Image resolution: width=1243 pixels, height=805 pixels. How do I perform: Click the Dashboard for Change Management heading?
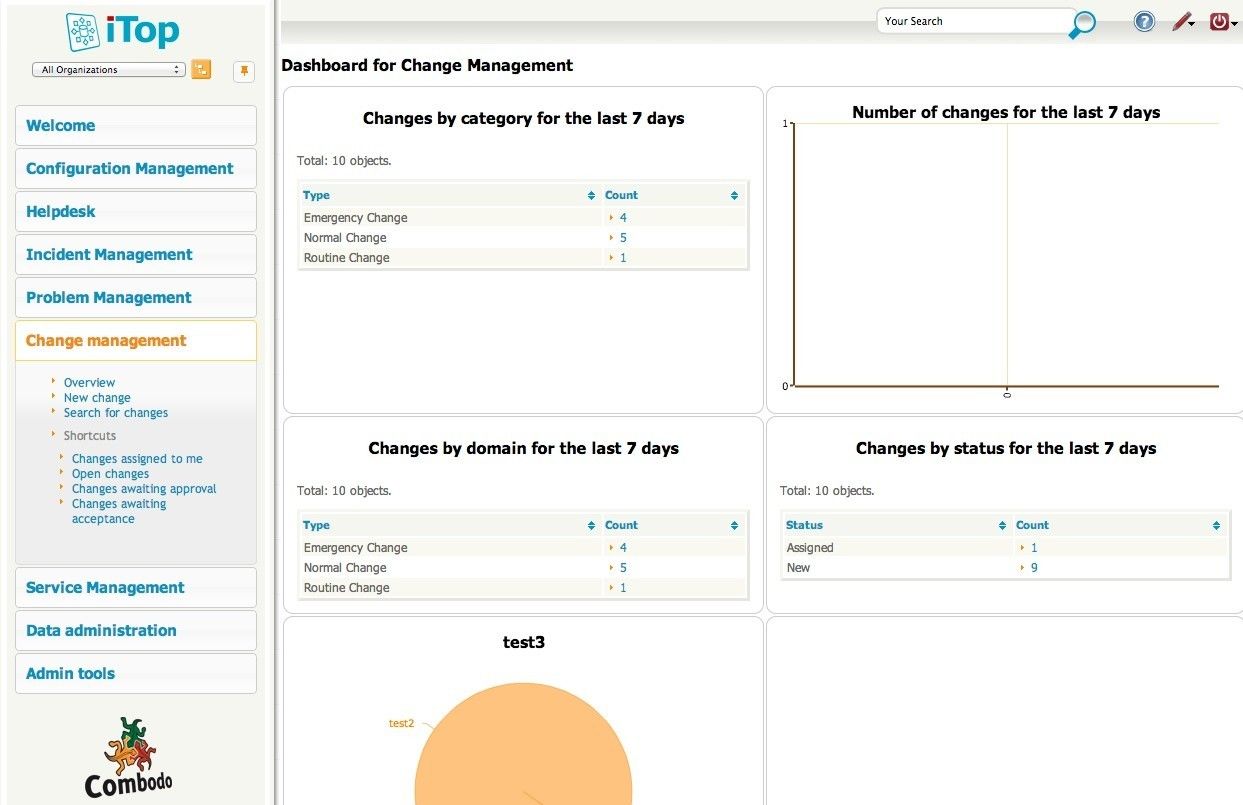coord(427,66)
